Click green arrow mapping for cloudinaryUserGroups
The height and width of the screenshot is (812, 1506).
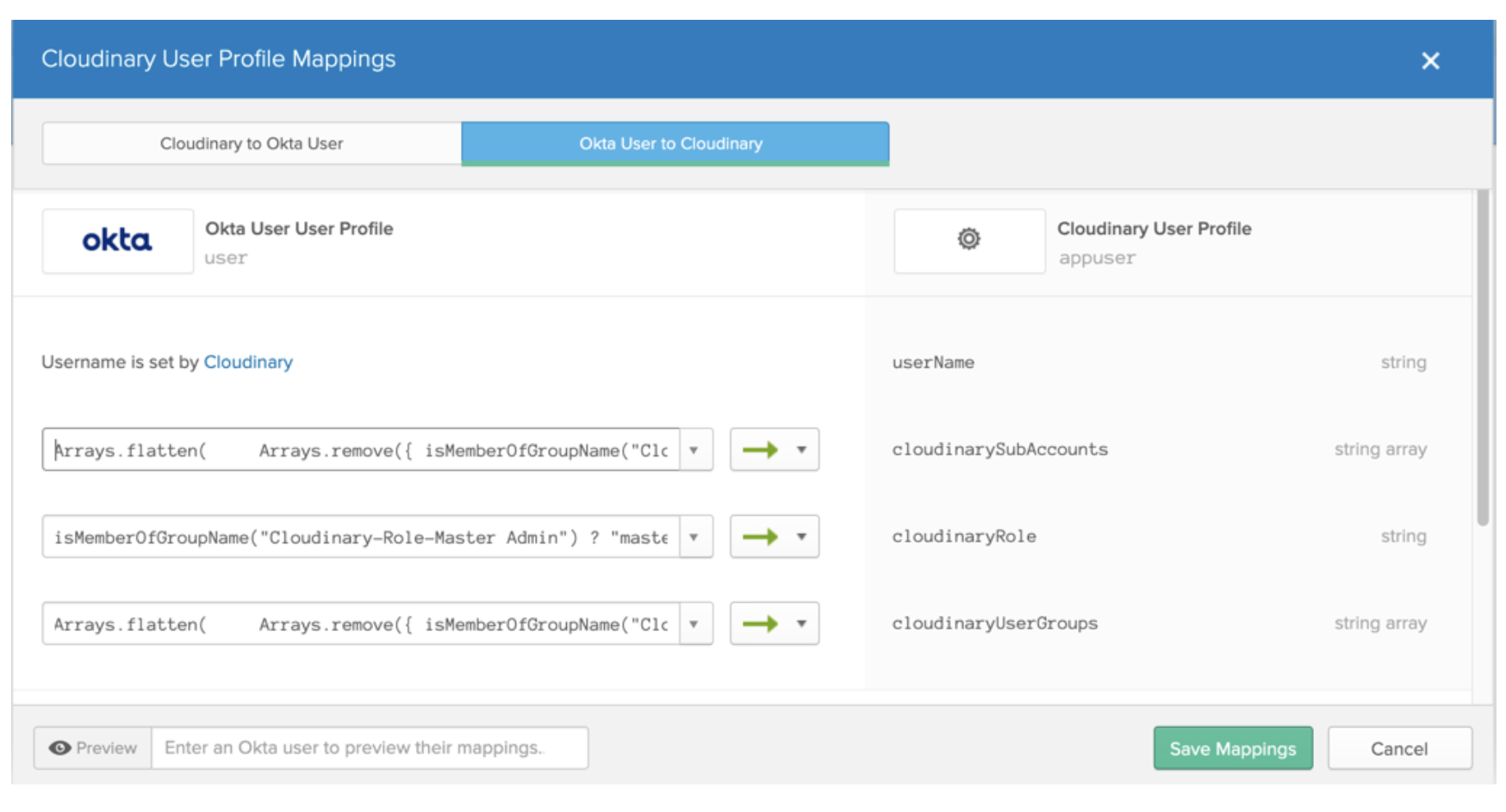(760, 623)
